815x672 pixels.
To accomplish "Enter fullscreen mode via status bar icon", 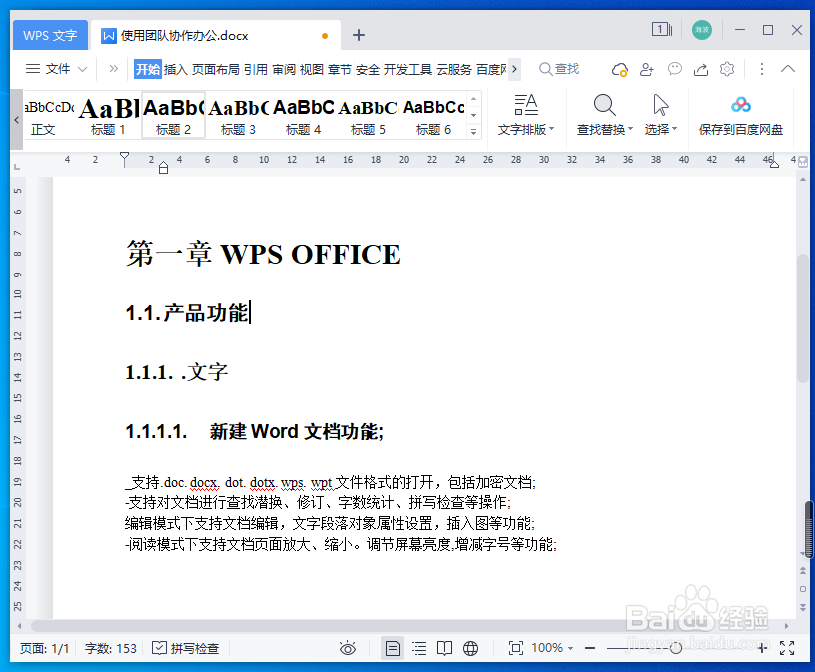I will click(x=787, y=648).
